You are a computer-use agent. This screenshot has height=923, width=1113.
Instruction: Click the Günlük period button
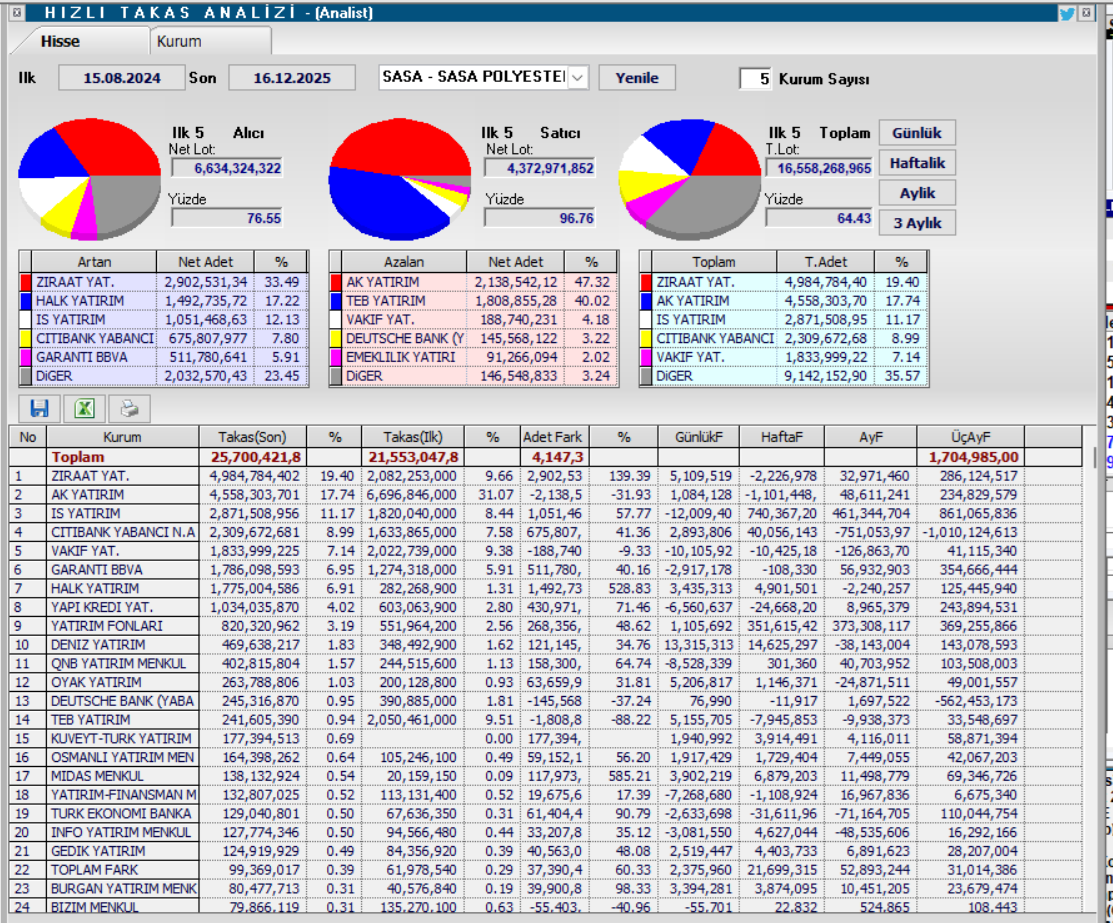pyautogui.click(x=916, y=133)
